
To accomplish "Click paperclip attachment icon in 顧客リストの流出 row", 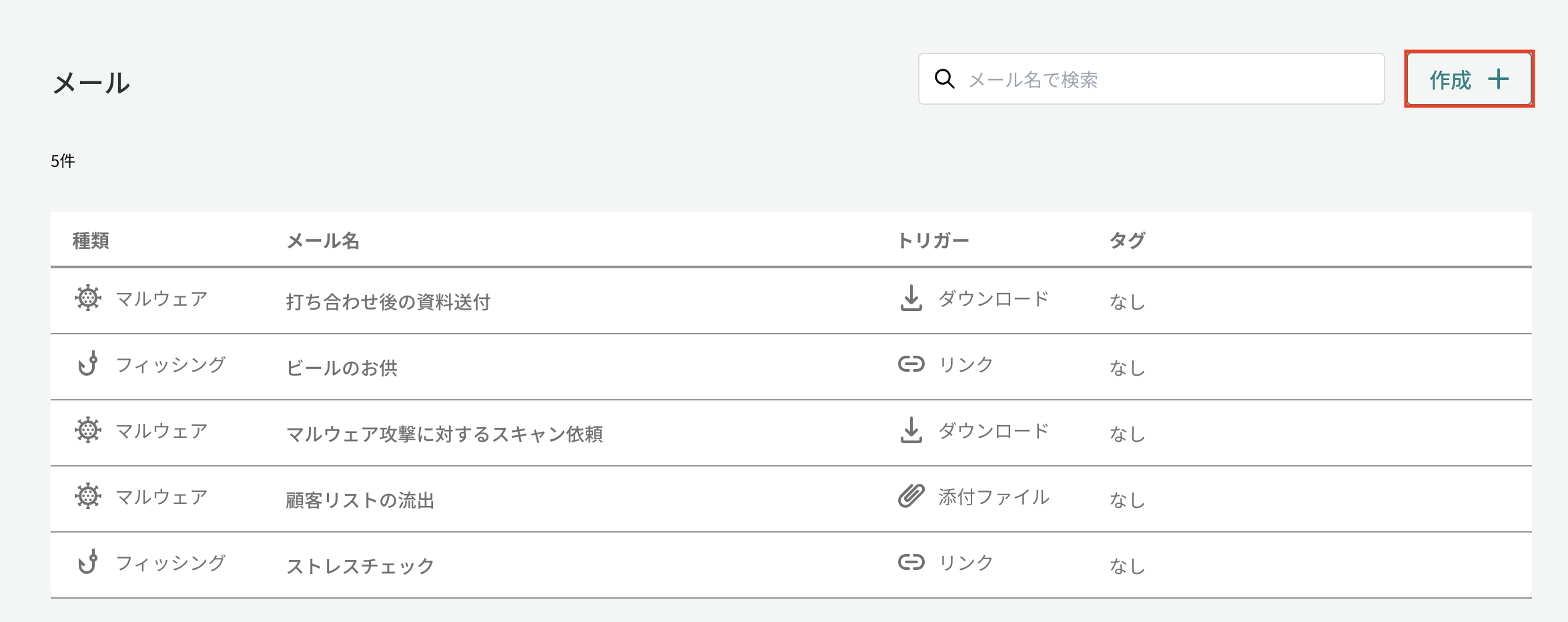I will [911, 497].
